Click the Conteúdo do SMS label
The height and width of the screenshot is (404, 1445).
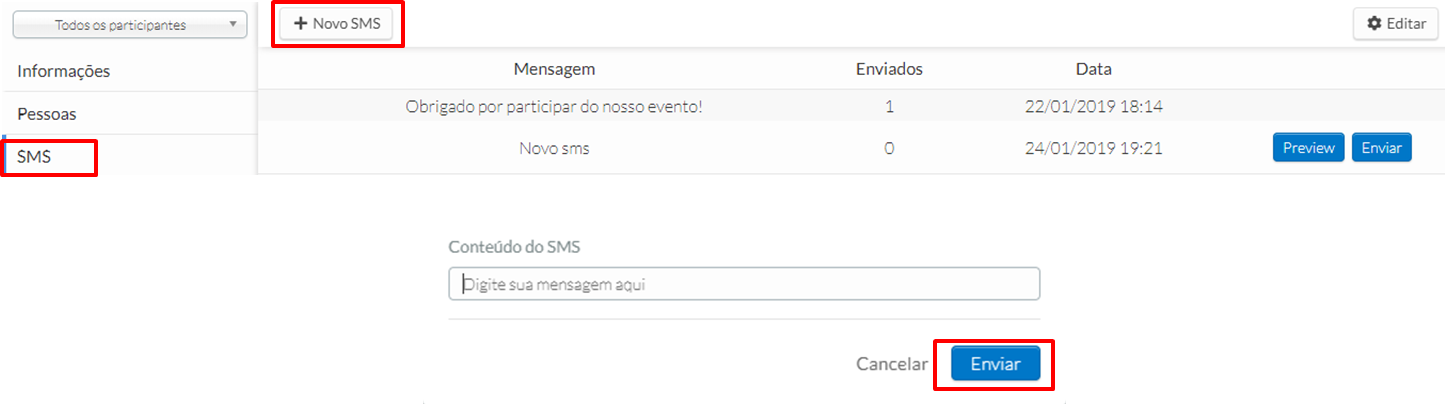tap(514, 246)
